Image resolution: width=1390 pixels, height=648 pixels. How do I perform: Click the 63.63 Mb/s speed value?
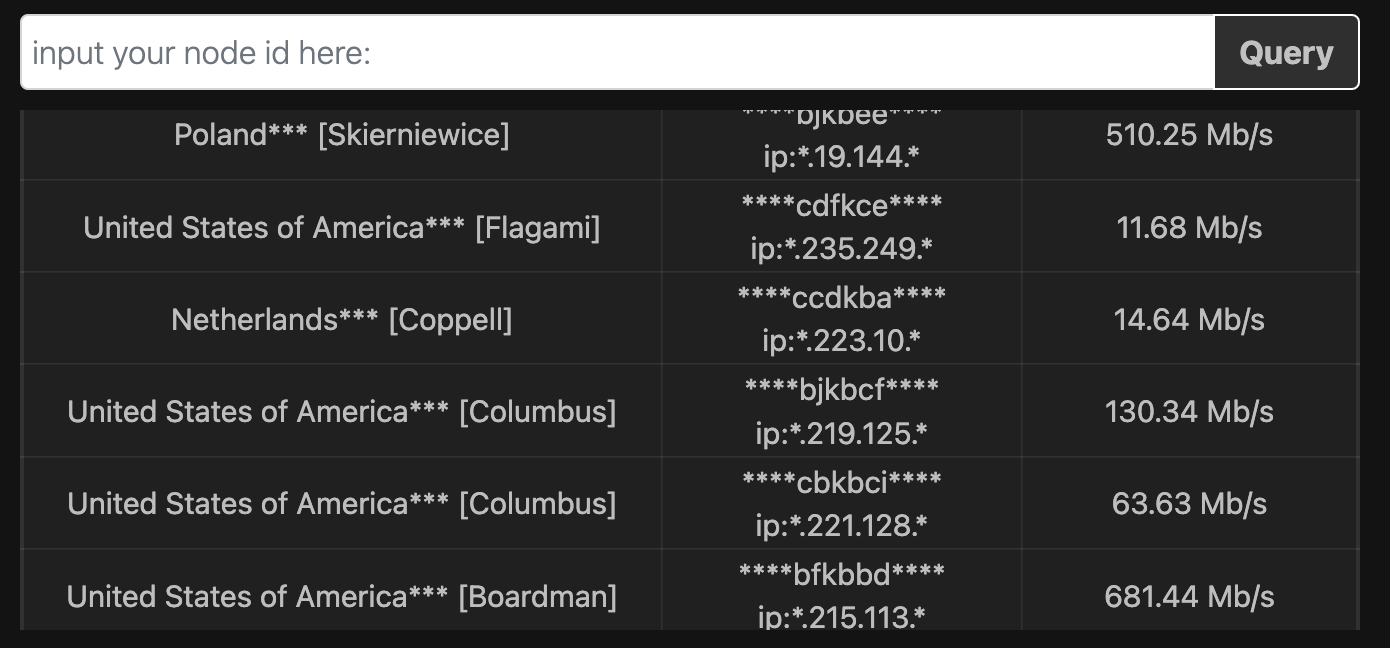click(1189, 504)
